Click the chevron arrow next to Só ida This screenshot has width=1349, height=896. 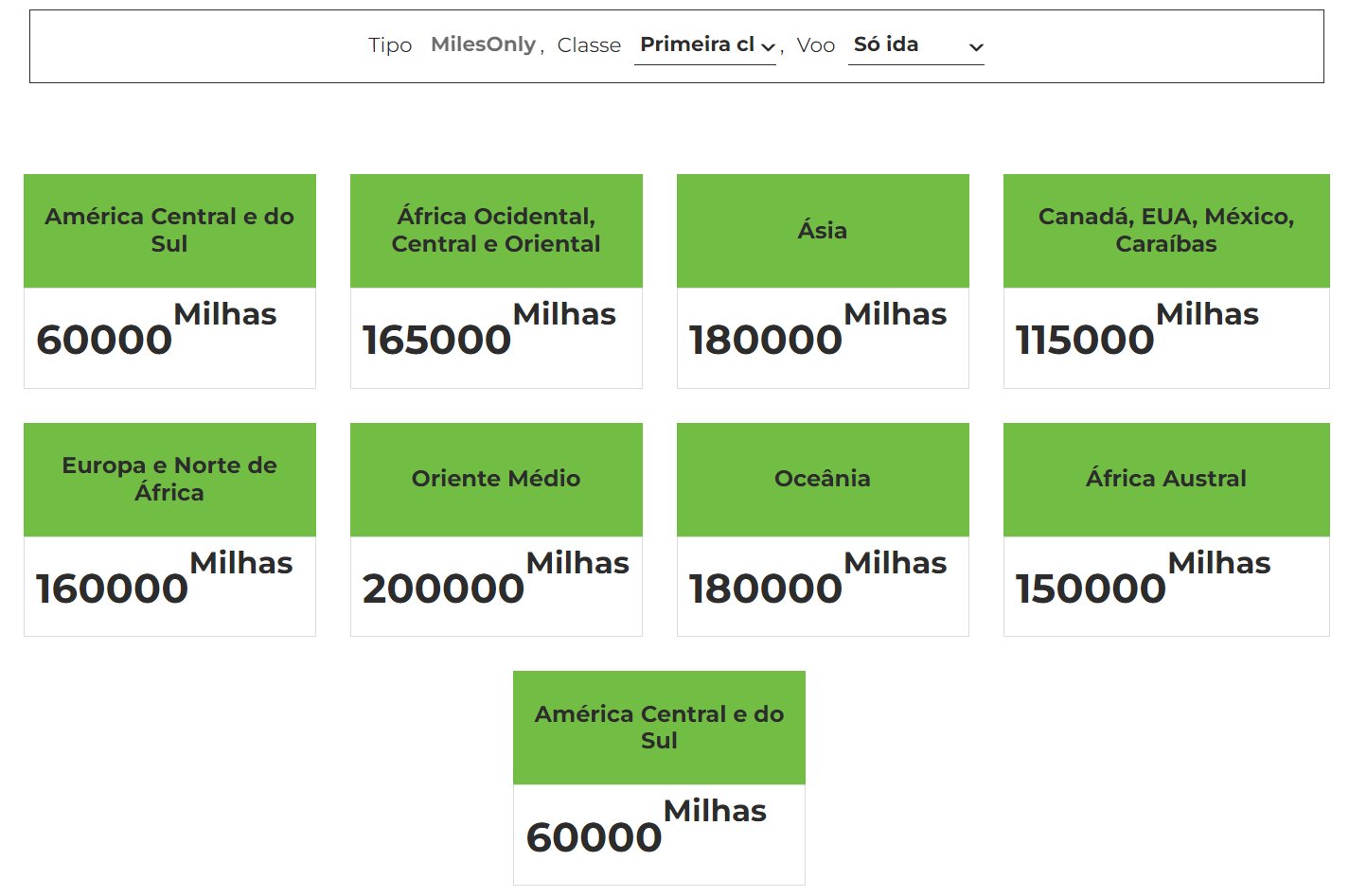coord(976,47)
